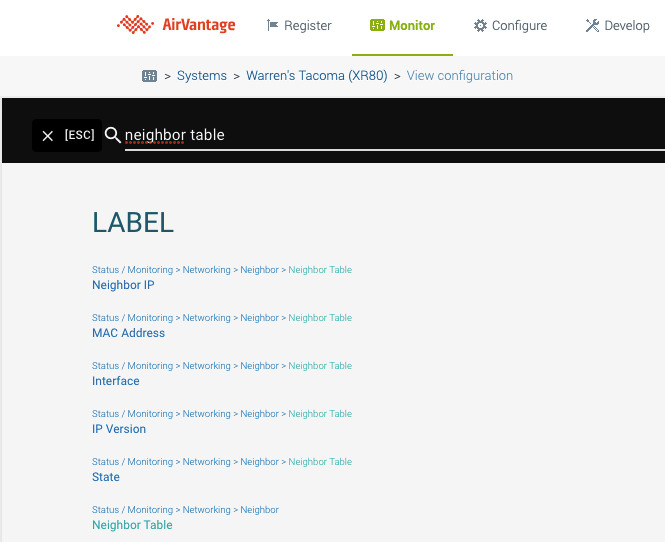Open Warren's Tacoma (XR80) breadcrumb link
665x542 pixels.
click(317, 76)
